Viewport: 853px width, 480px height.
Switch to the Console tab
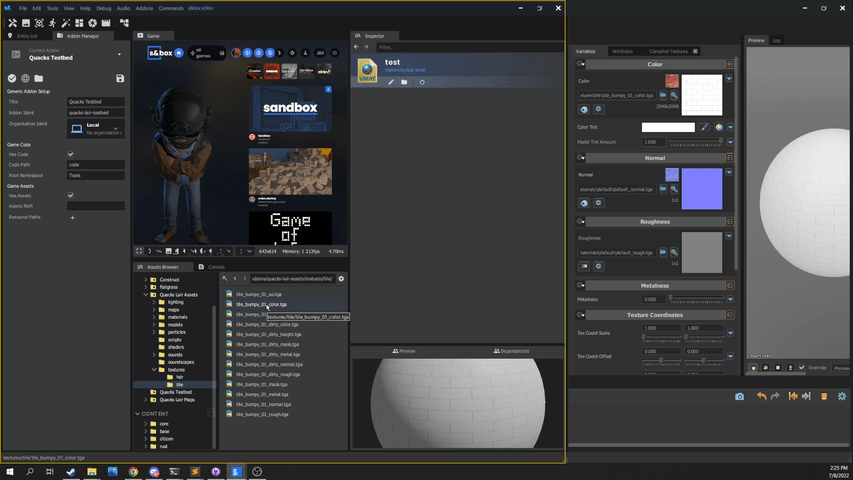(x=212, y=267)
